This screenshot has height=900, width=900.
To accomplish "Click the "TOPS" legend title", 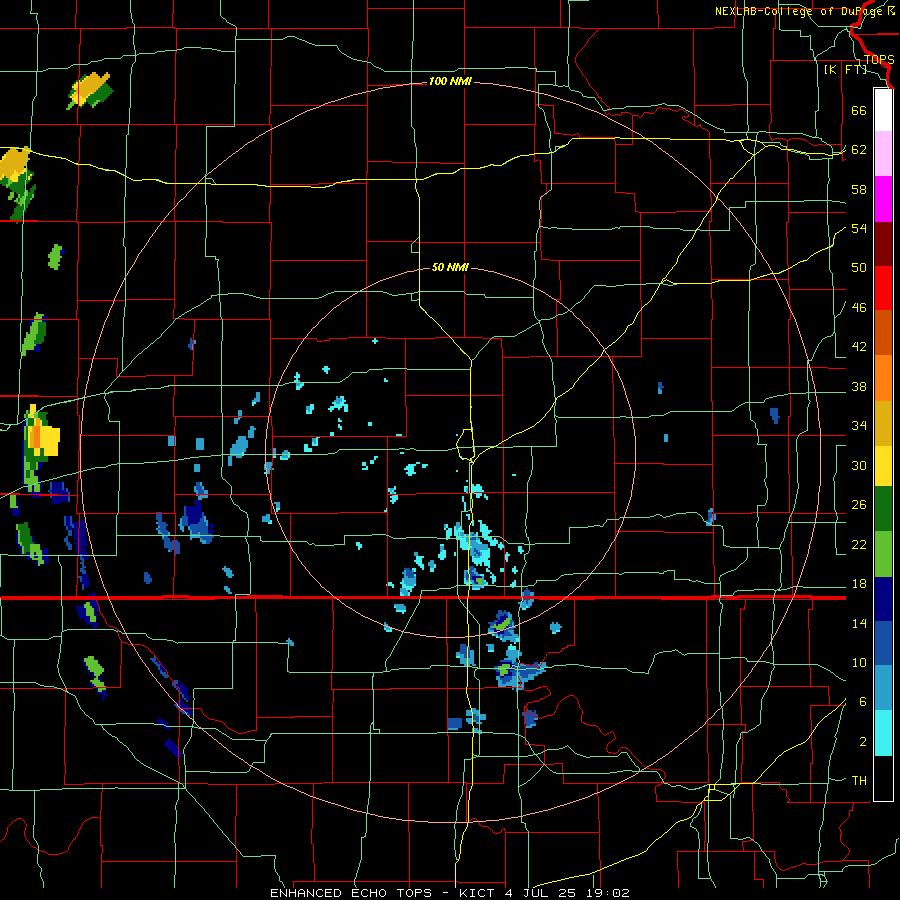I will [879, 60].
